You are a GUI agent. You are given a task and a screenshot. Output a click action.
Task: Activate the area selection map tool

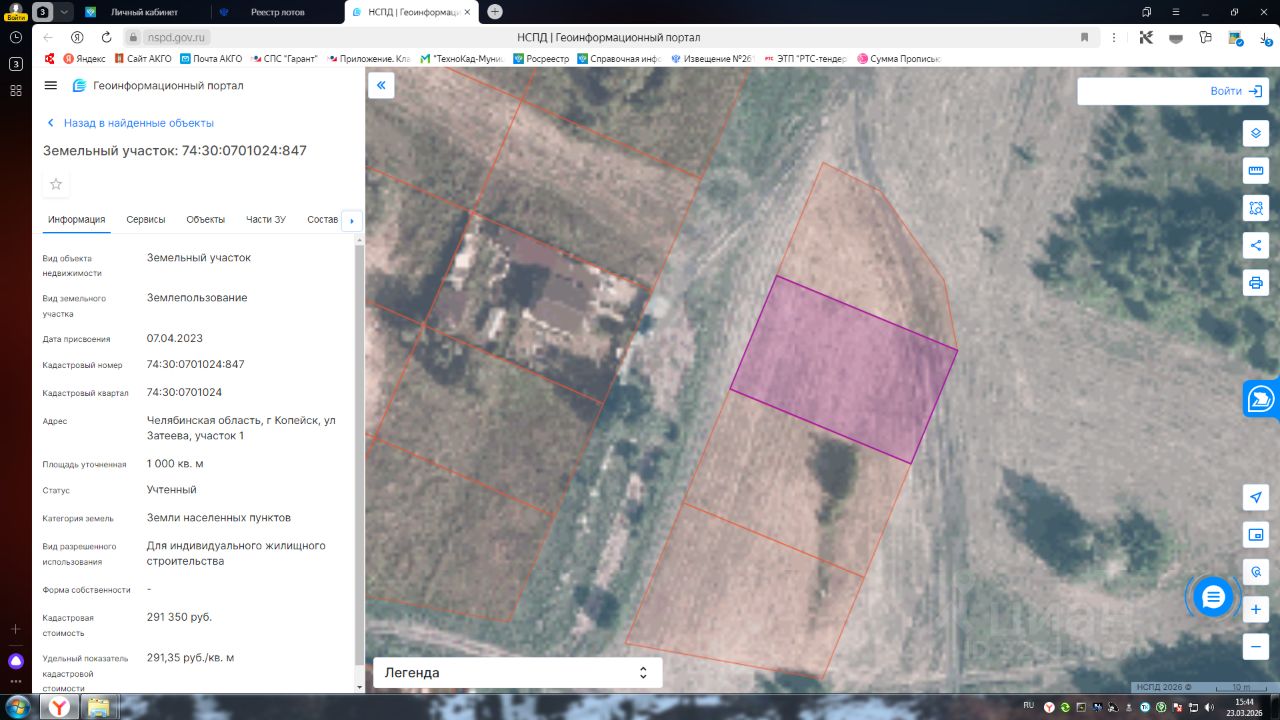point(1256,208)
